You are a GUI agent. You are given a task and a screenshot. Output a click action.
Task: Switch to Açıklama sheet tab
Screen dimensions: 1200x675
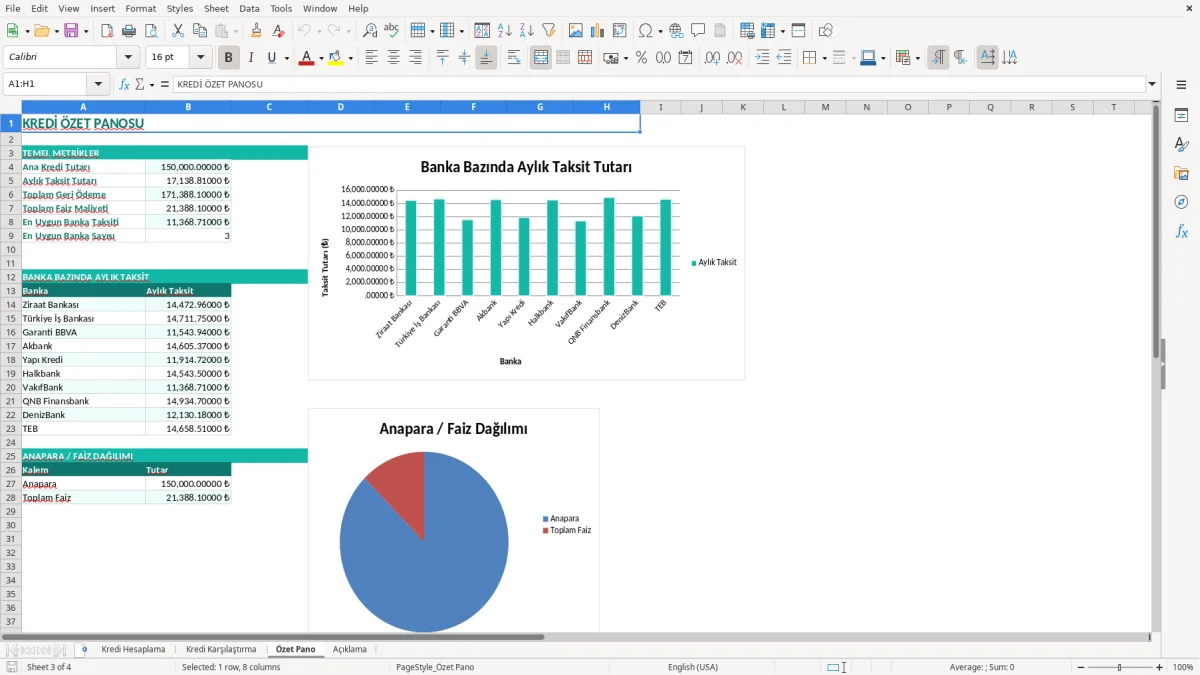pyautogui.click(x=350, y=649)
